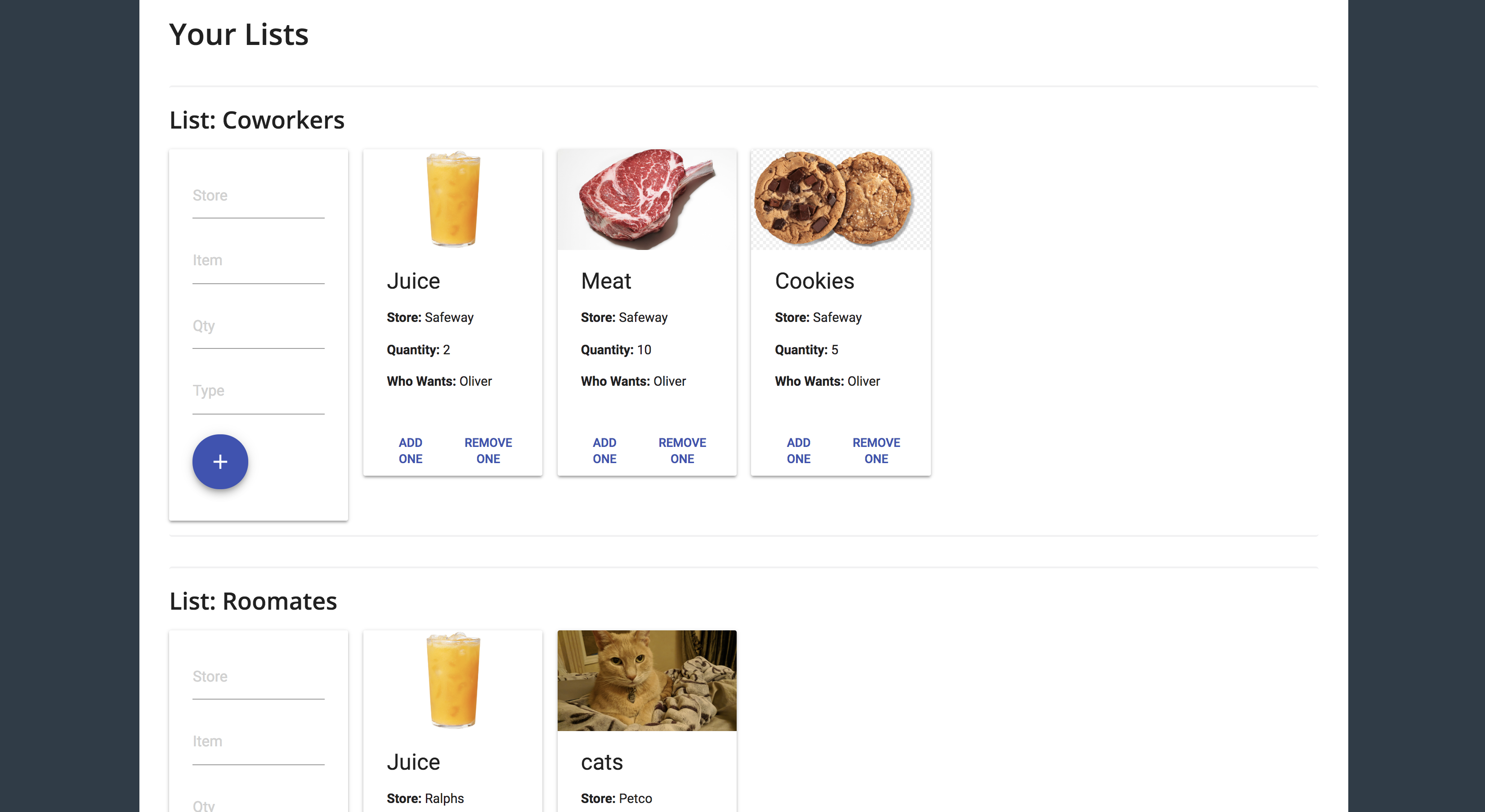Viewport: 1485px width, 812px height.
Task: Focus the Item field in Roomates form
Action: click(x=258, y=743)
